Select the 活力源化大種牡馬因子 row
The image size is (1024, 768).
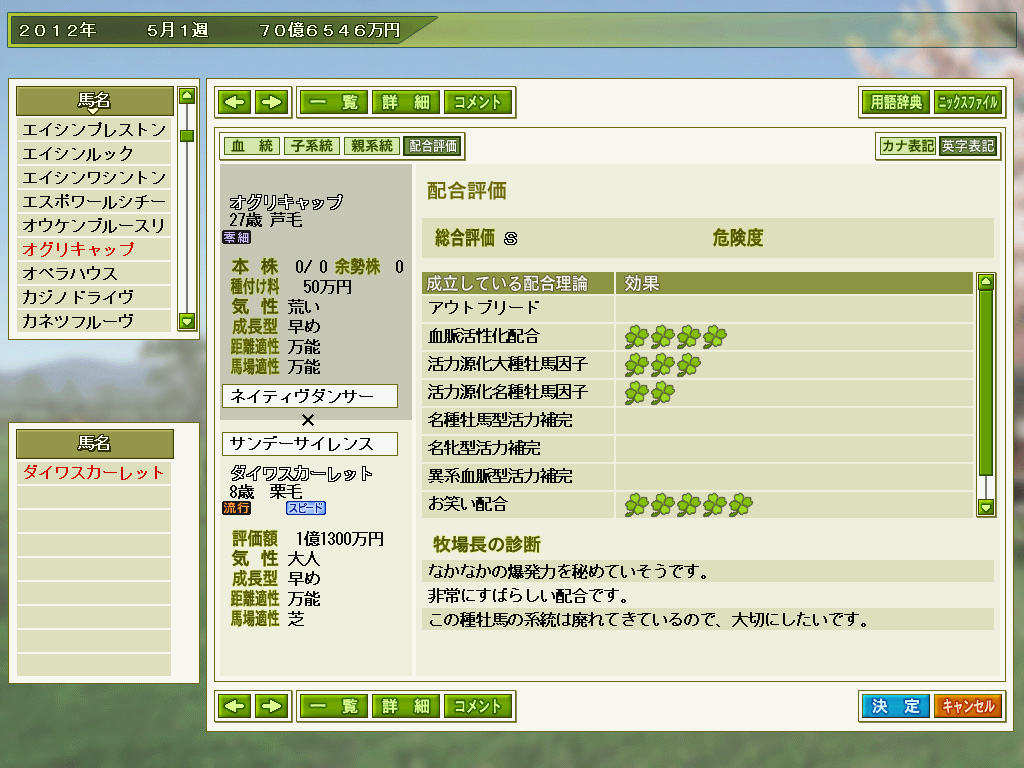click(x=697, y=364)
